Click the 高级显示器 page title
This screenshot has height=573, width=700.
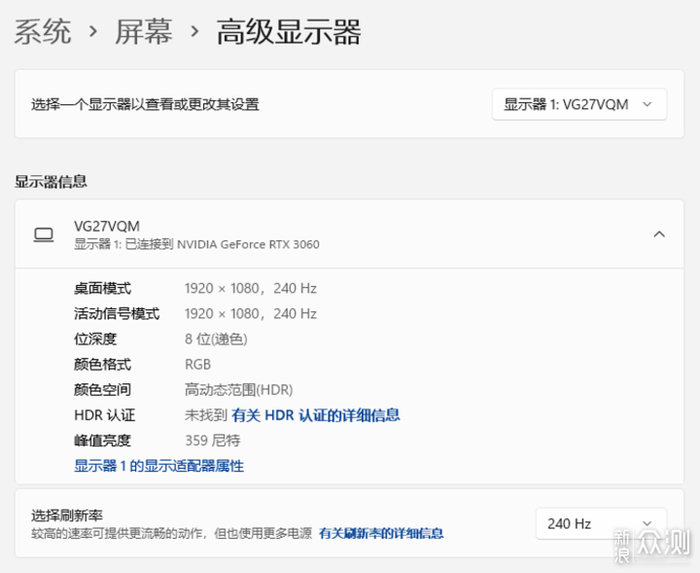tap(288, 32)
